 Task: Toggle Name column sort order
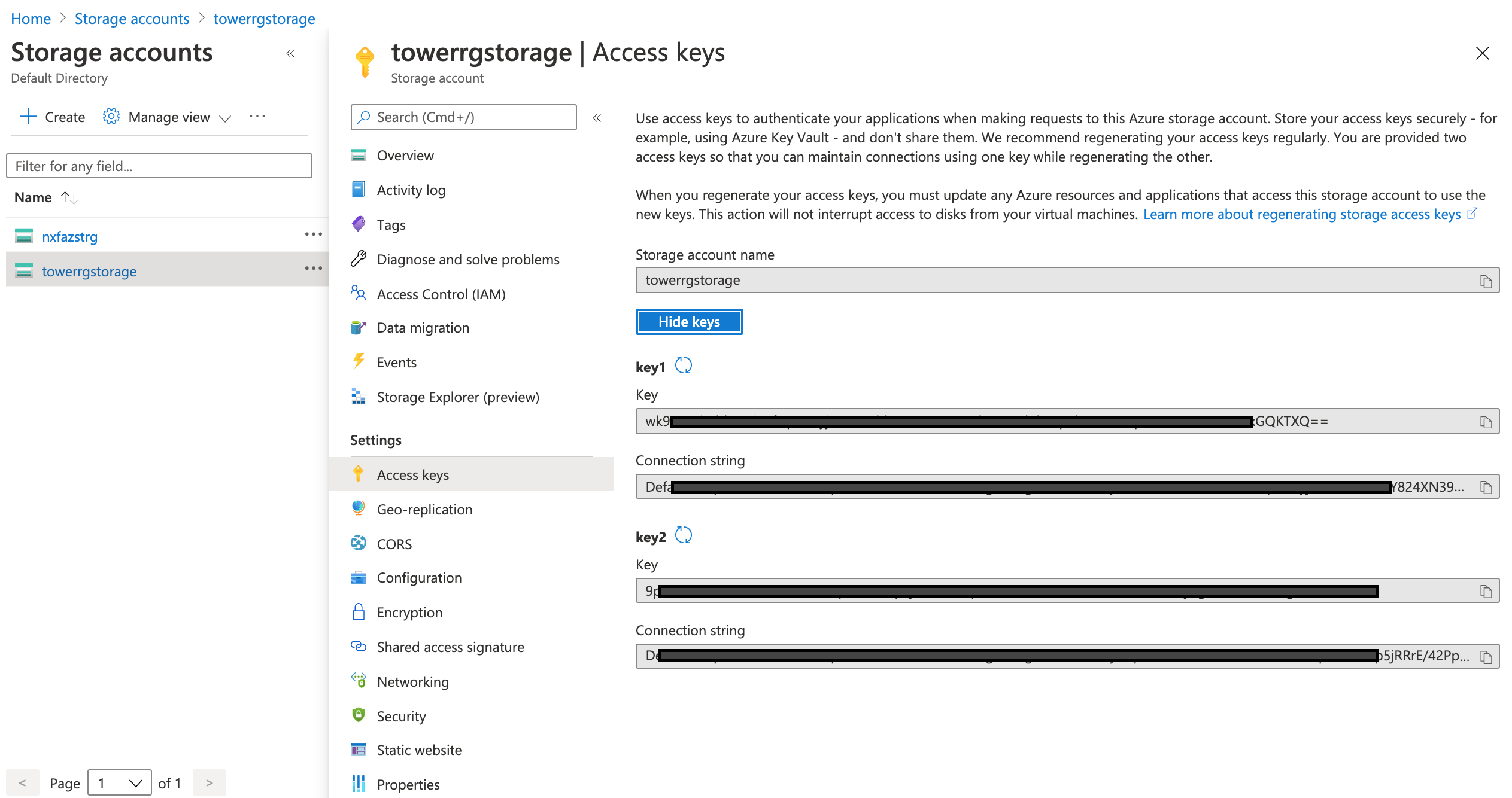pyautogui.click(x=69, y=197)
